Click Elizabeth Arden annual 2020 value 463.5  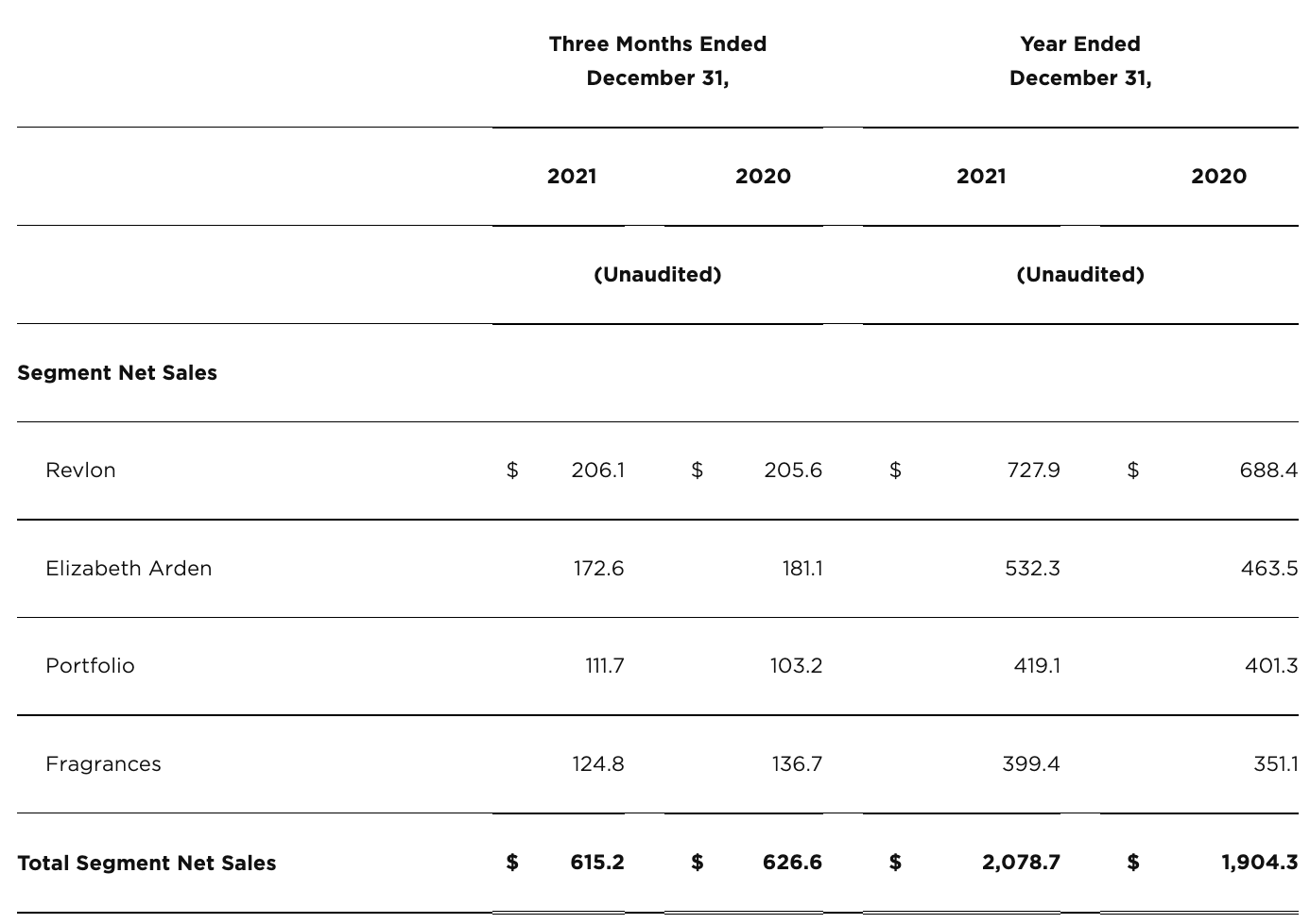(1268, 569)
